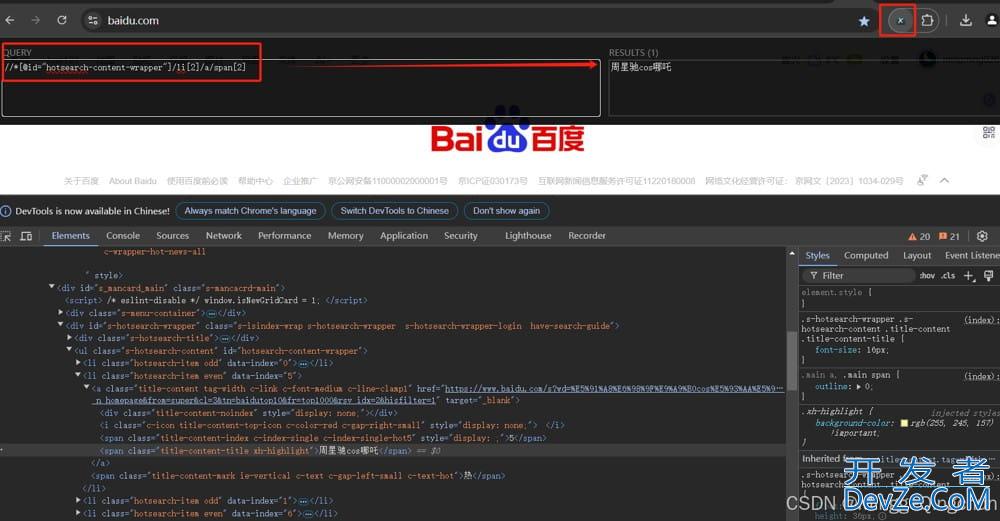The height and width of the screenshot is (521, 1000).
Task: Open the browser downloads icon
Action: click(x=966, y=20)
